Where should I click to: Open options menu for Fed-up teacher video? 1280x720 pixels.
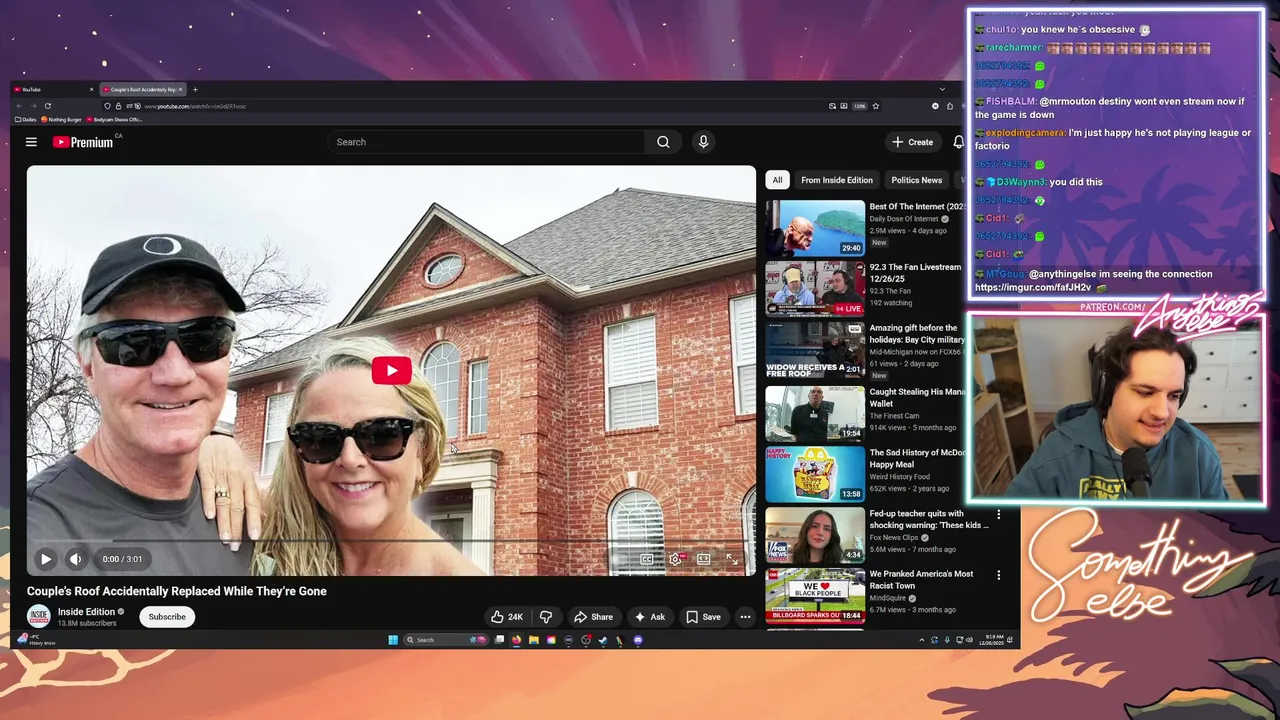(998, 515)
